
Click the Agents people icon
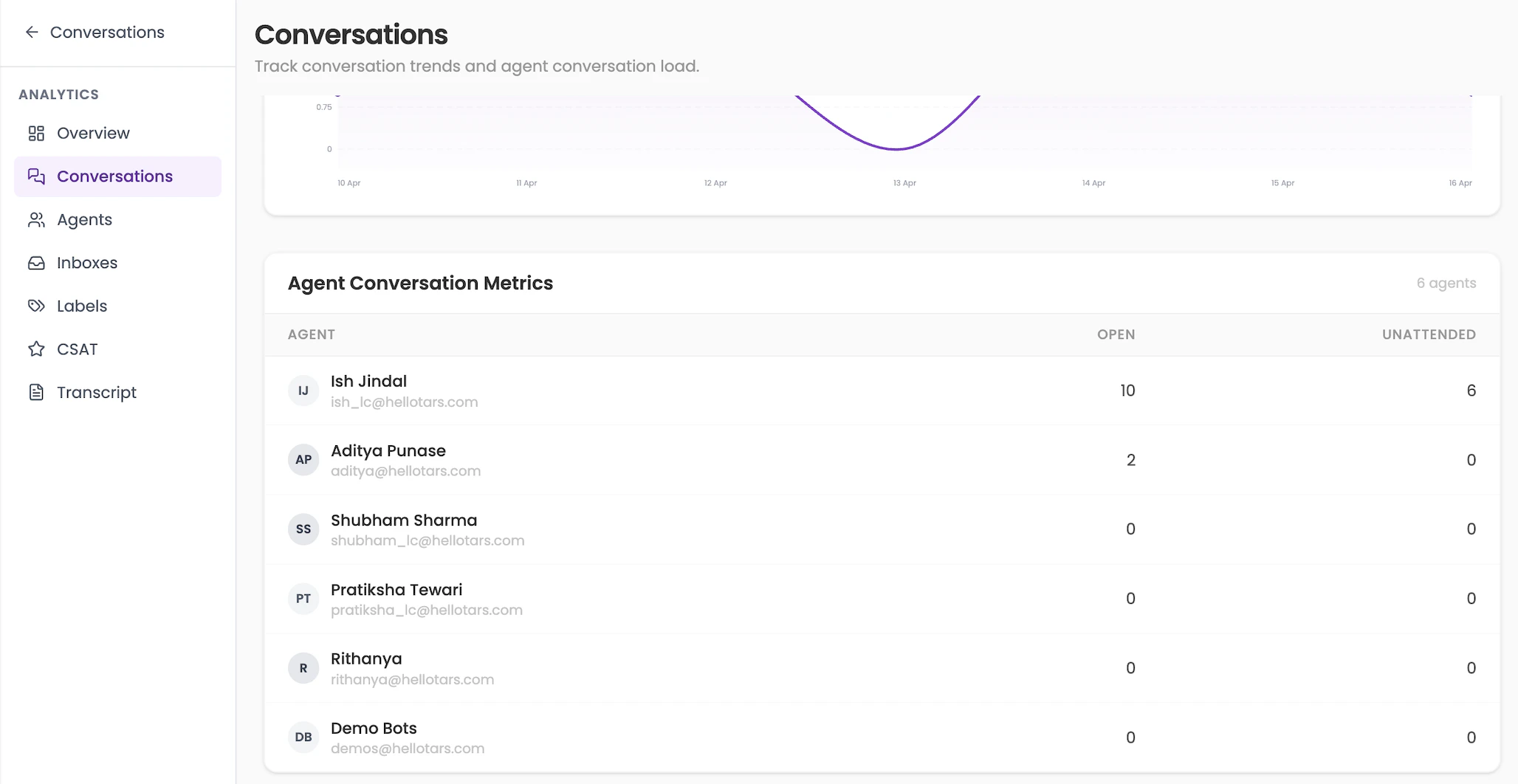point(36,219)
